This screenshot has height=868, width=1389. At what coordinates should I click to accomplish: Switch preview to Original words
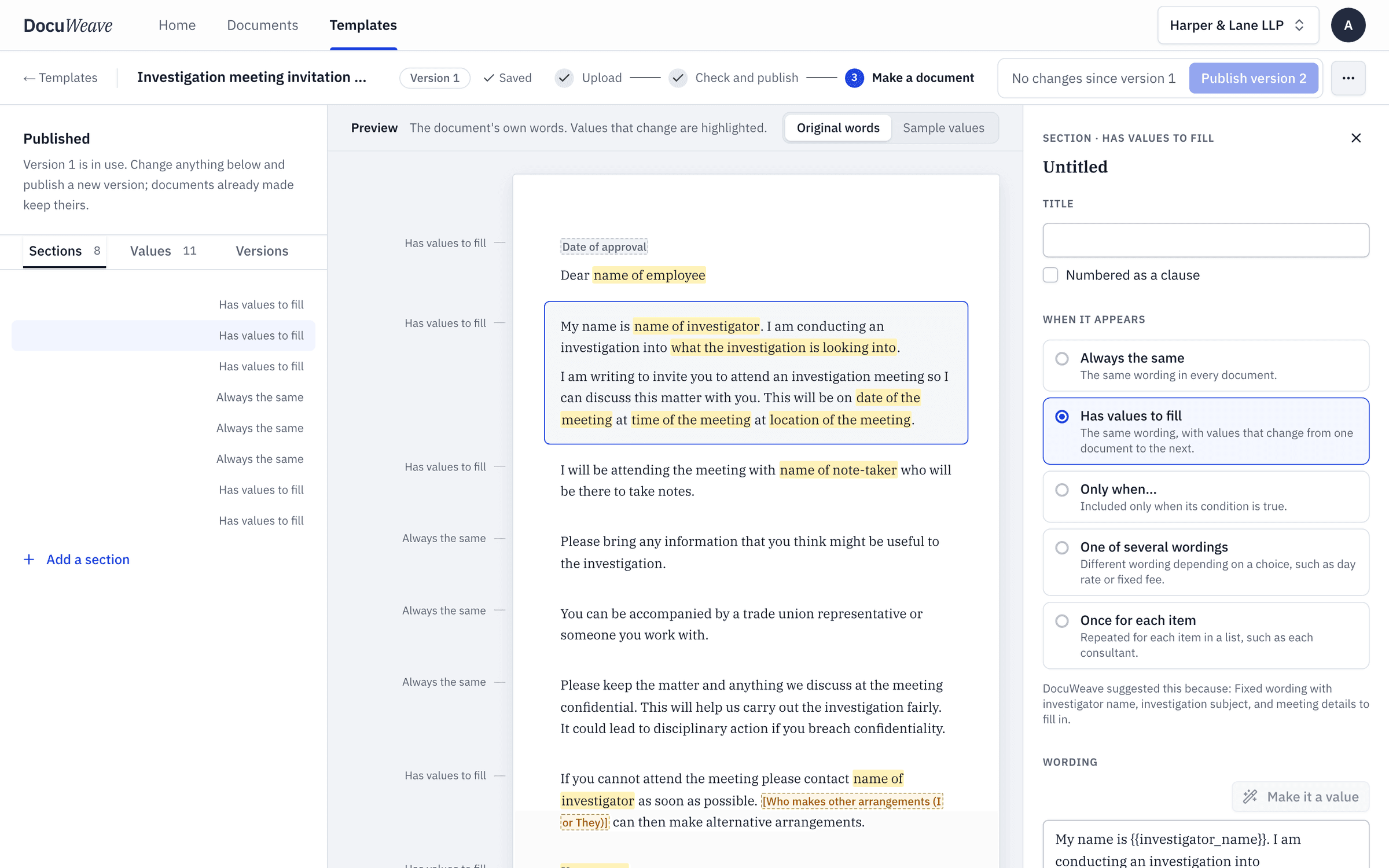pos(838,128)
